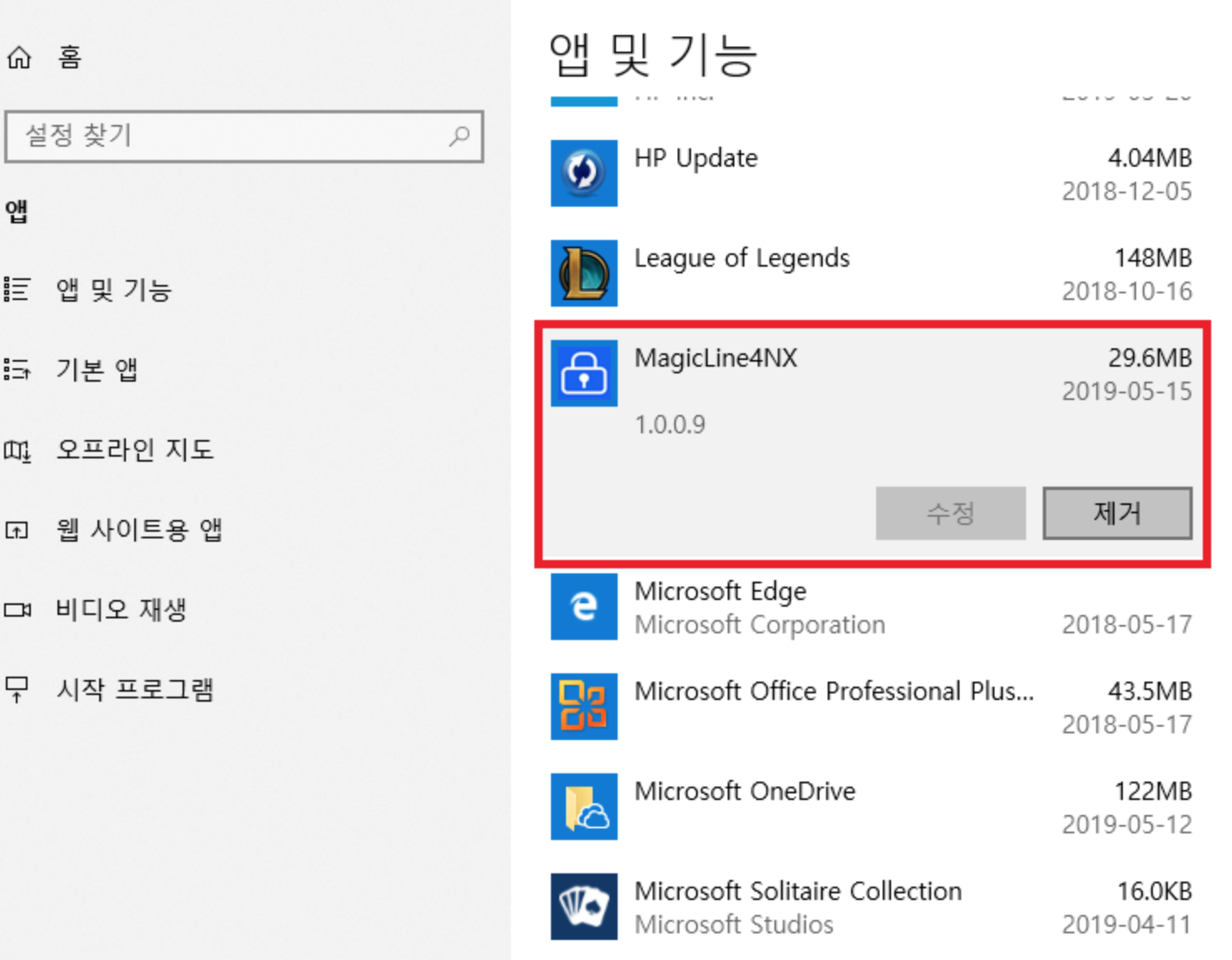Screen dimensions: 1232x960
Task: Select Microsoft Office Professional Plus... entry
Action: point(834,692)
